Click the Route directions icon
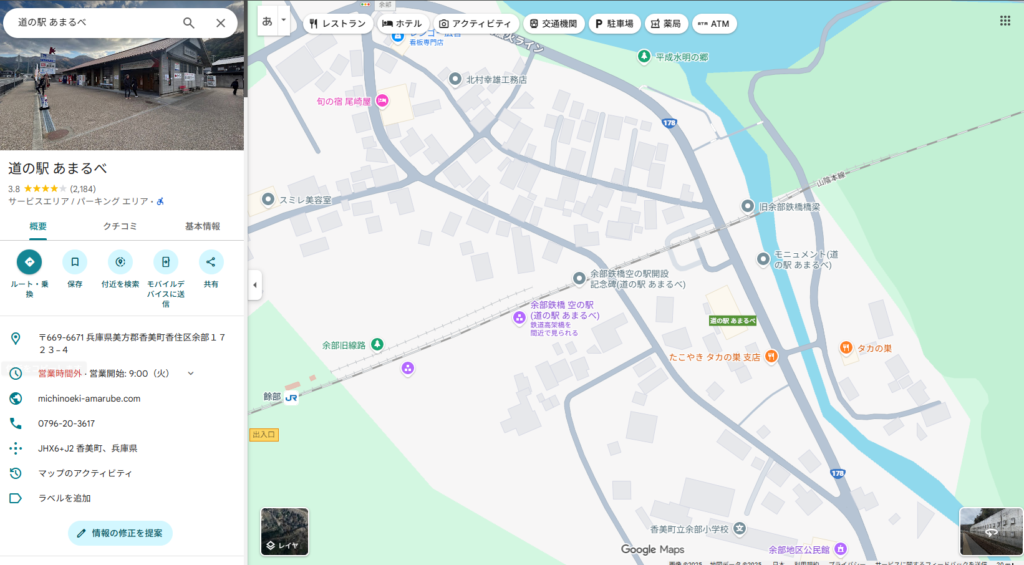The width and height of the screenshot is (1024, 565). coord(29,262)
